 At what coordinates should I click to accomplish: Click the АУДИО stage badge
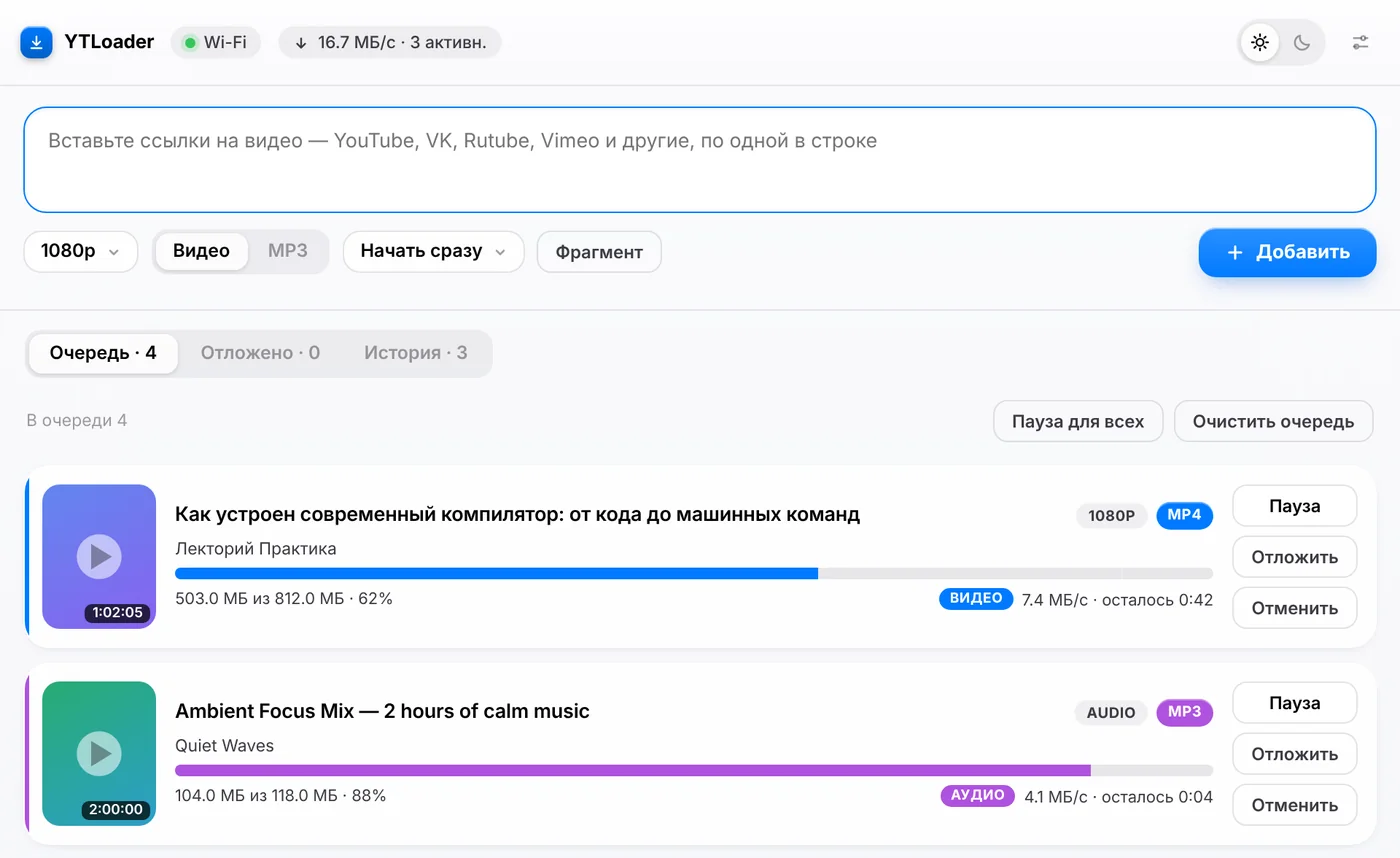tap(978, 796)
